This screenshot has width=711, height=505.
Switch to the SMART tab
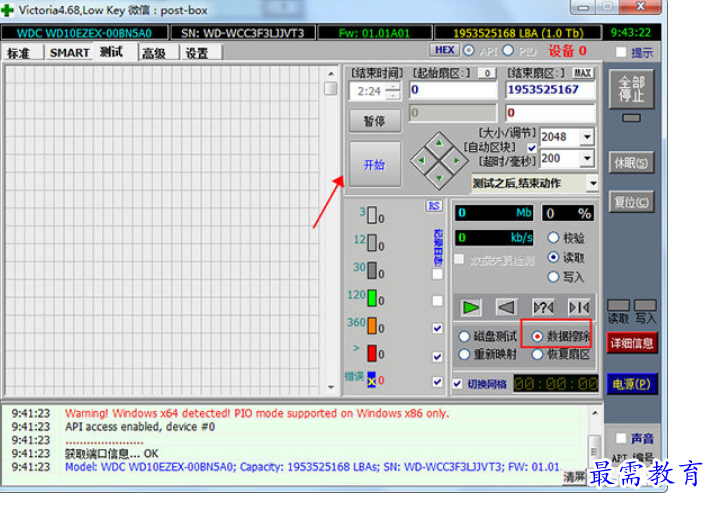[69, 53]
